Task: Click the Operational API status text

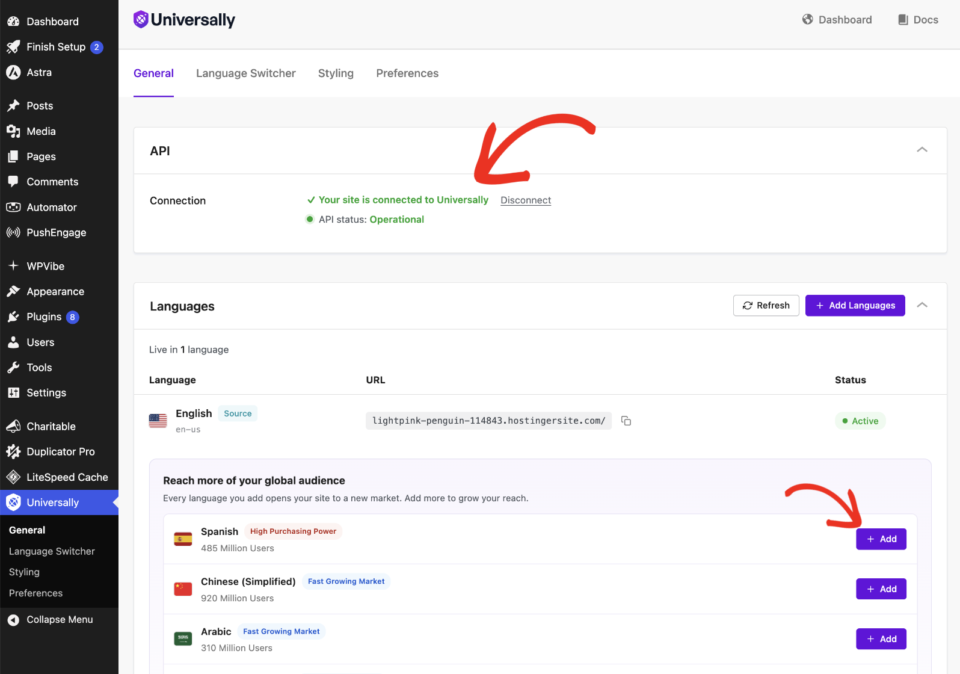Action: point(397,220)
